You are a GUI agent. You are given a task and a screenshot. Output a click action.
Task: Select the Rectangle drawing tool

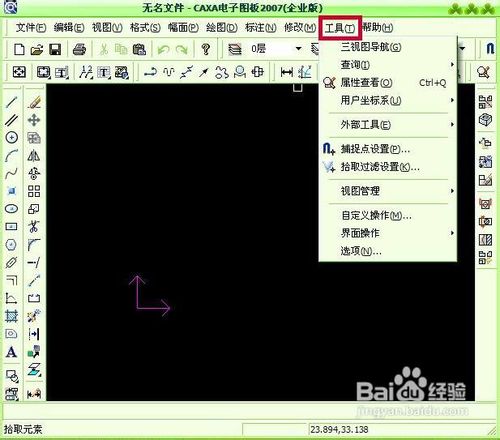[x=12, y=227]
